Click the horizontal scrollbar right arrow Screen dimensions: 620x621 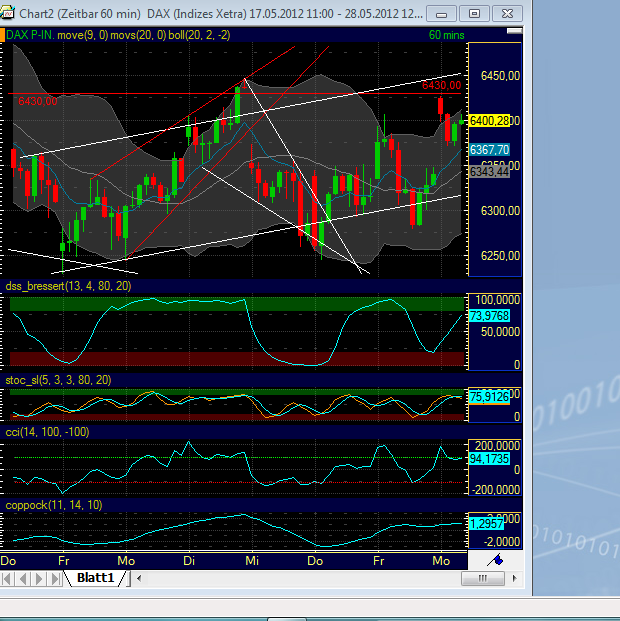(x=514, y=579)
